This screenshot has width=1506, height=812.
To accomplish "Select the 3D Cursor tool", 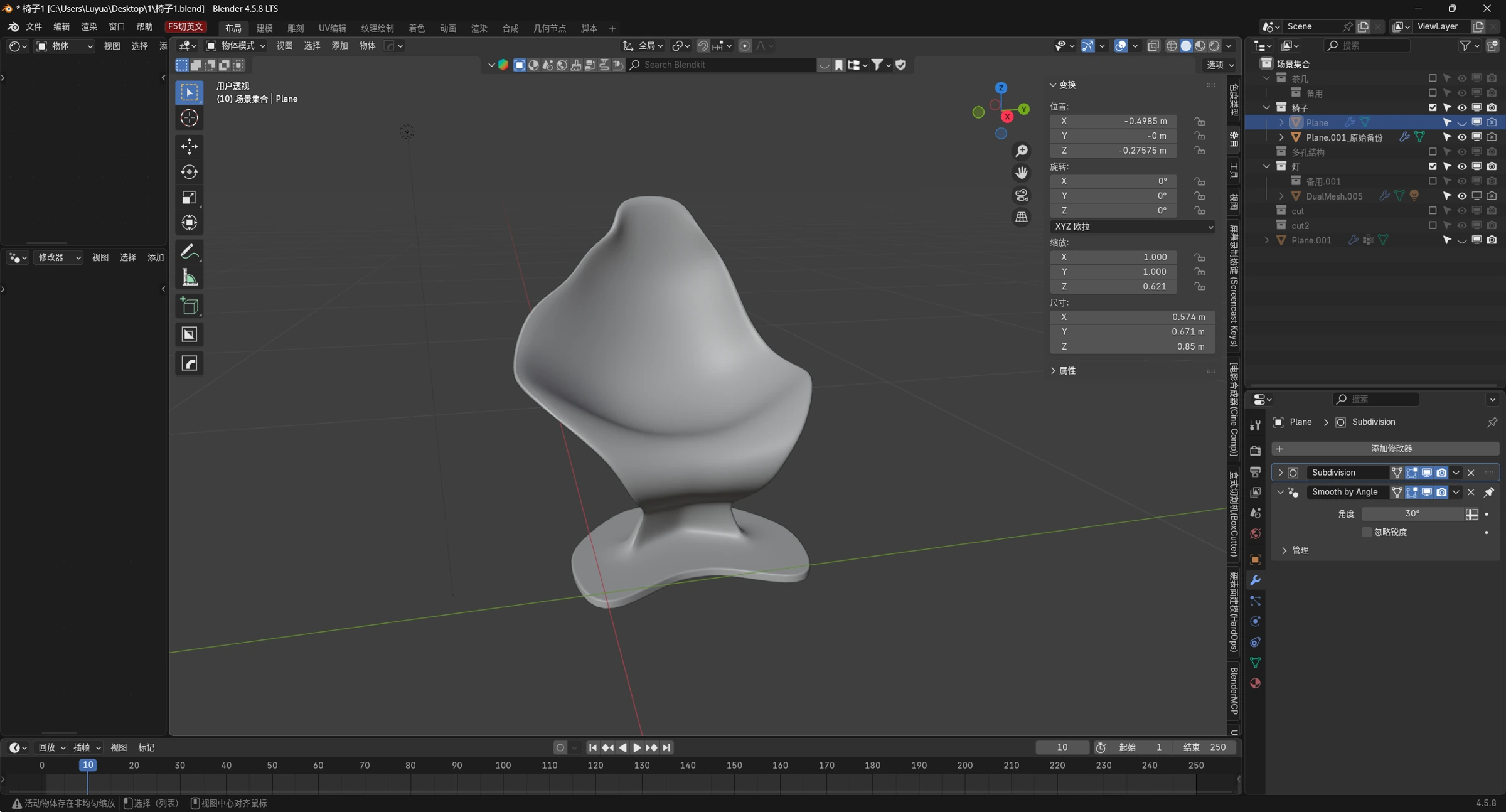I will tap(189, 118).
